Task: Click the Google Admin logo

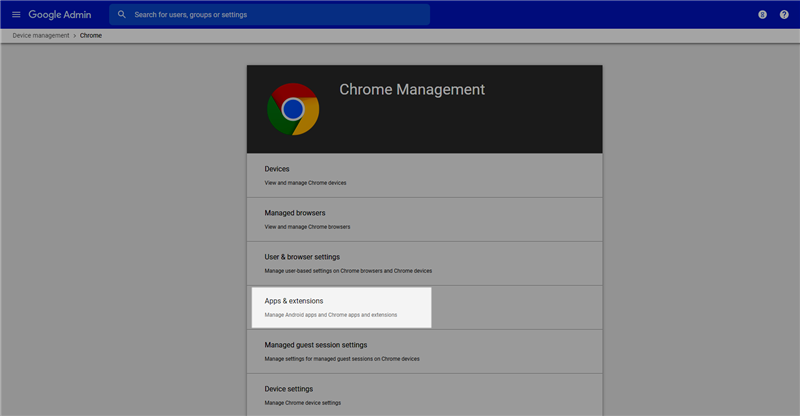Action: click(60, 15)
